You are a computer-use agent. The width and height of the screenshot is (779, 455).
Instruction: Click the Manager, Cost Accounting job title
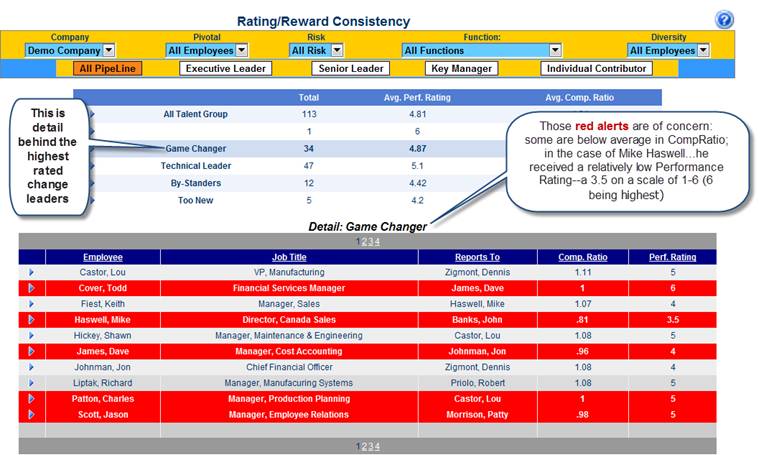click(x=289, y=351)
